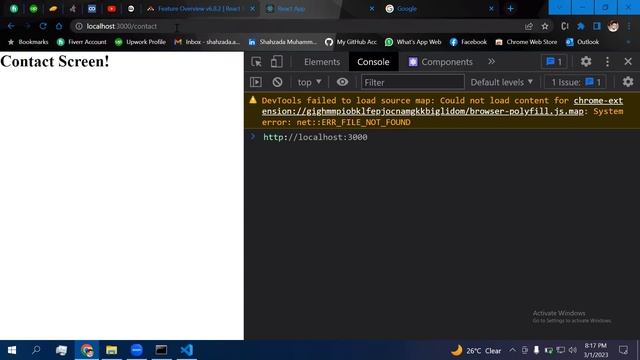Open the volume control in system tray
This screenshot has height=360, width=640.
[573, 350]
